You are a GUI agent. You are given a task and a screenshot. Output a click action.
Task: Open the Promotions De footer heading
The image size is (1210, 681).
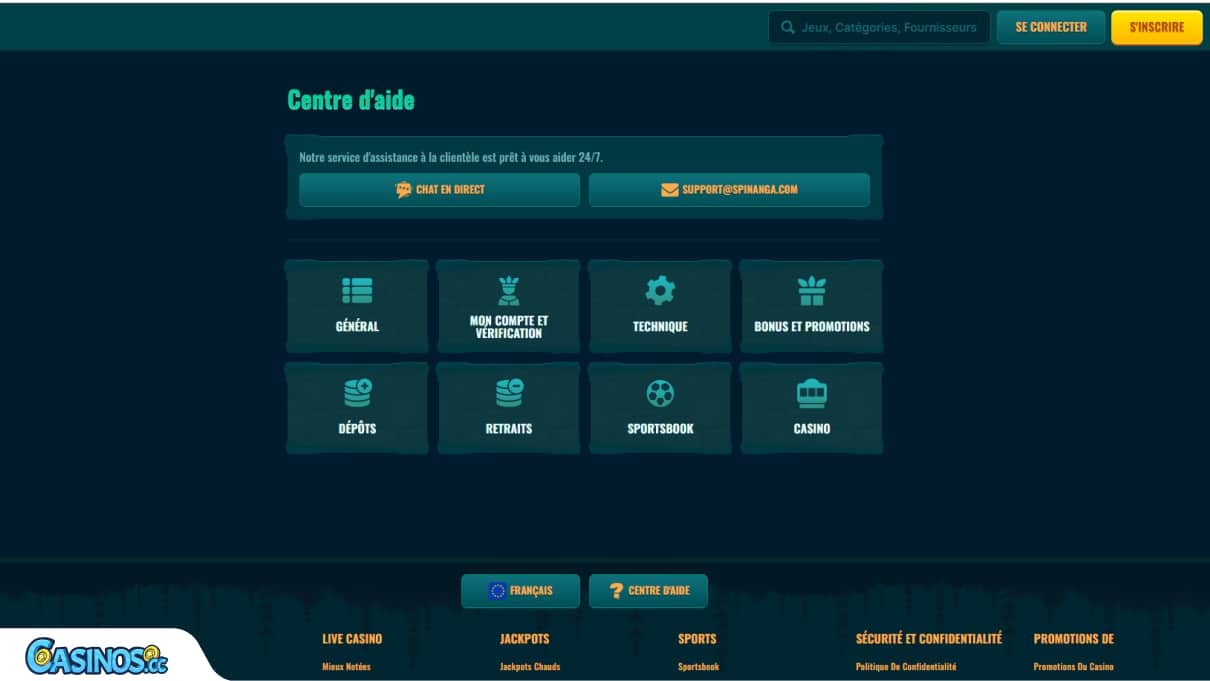click(x=1074, y=639)
